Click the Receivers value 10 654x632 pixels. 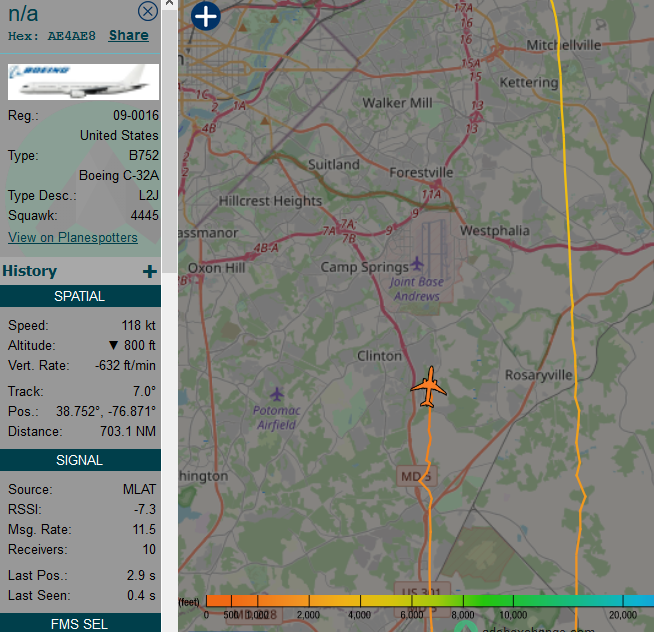[149, 549]
